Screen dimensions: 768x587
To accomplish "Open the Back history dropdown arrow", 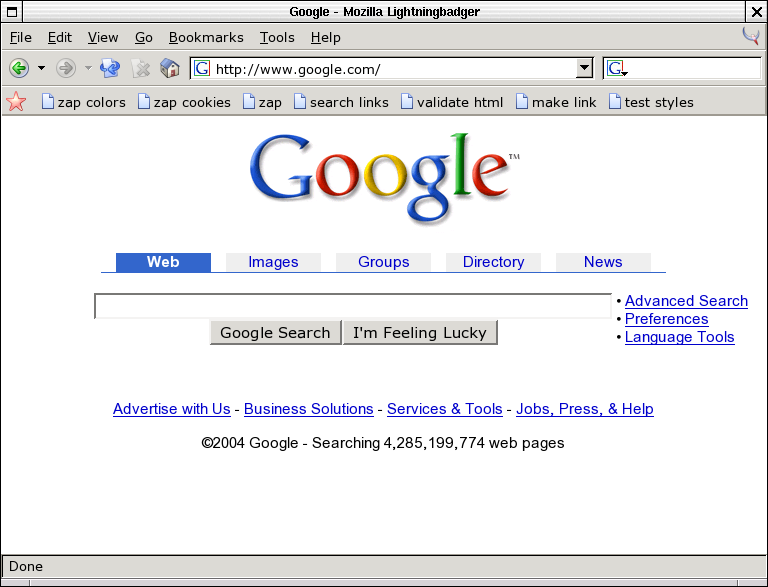I will click(x=42, y=68).
